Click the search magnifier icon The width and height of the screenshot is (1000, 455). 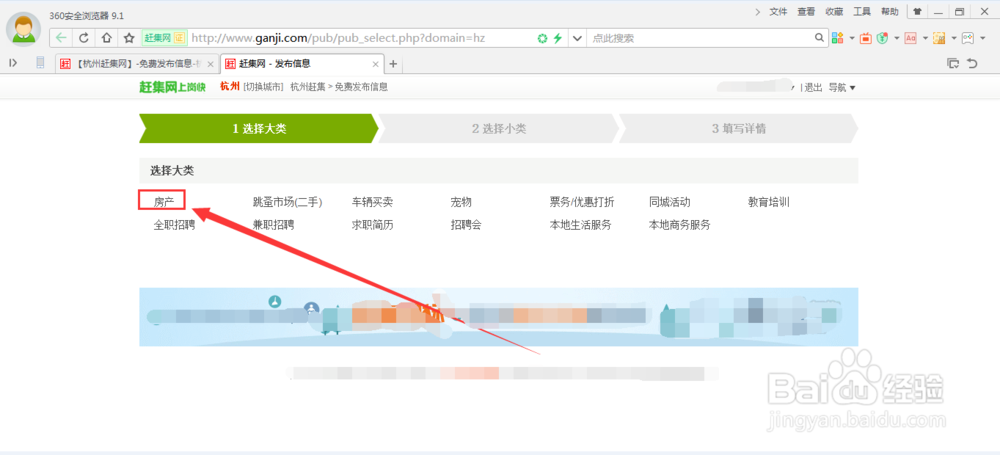[820, 38]
